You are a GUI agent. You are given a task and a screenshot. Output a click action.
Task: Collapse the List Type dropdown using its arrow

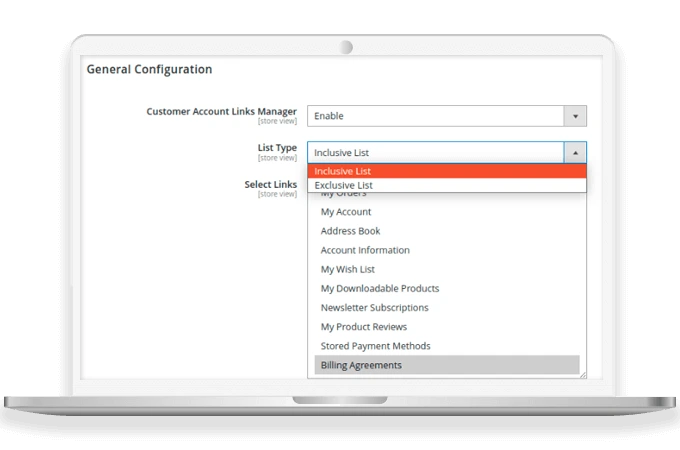pos(575,153)
